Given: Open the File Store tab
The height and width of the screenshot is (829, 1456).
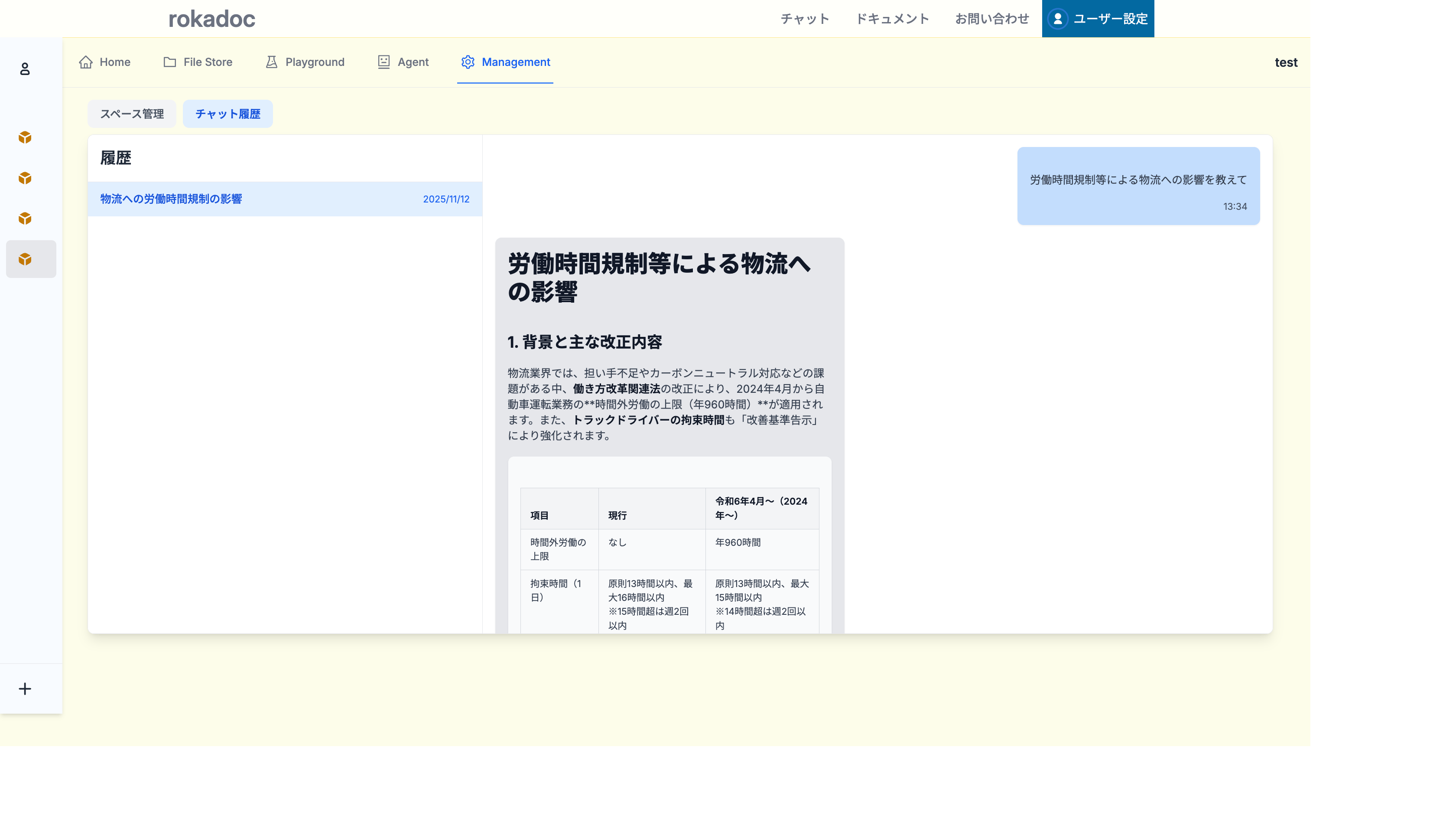Looking at the screenshot, I should 198,62.
